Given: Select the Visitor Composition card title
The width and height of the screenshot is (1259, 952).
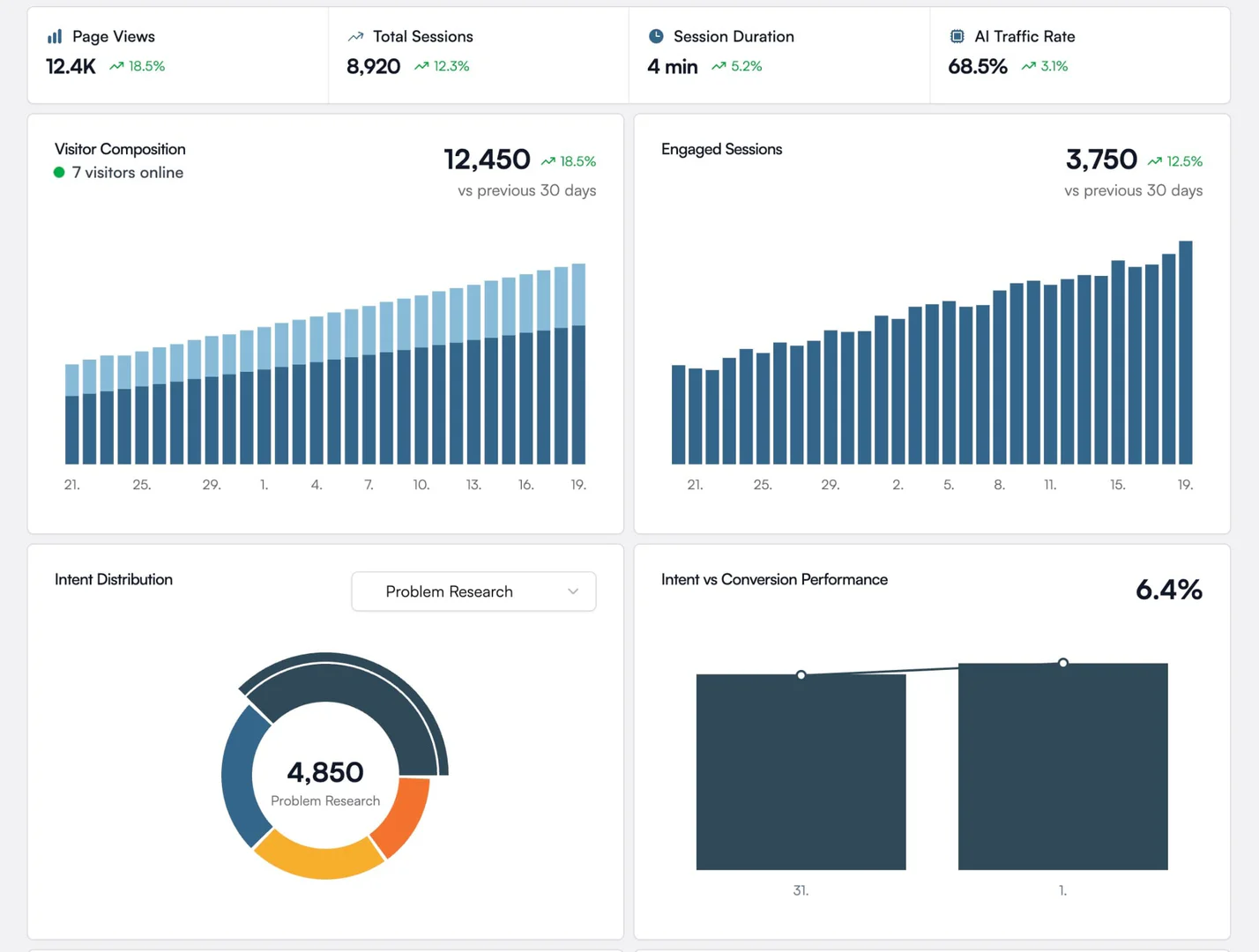Looking at the screenshot, I should (x=119, y=149).
